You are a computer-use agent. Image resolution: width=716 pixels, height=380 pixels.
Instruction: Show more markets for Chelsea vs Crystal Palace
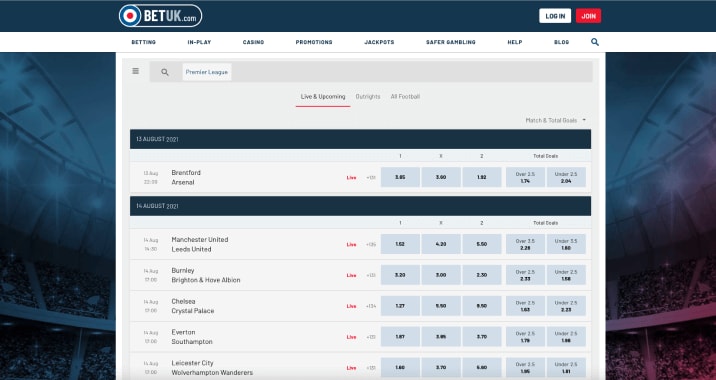371,306
